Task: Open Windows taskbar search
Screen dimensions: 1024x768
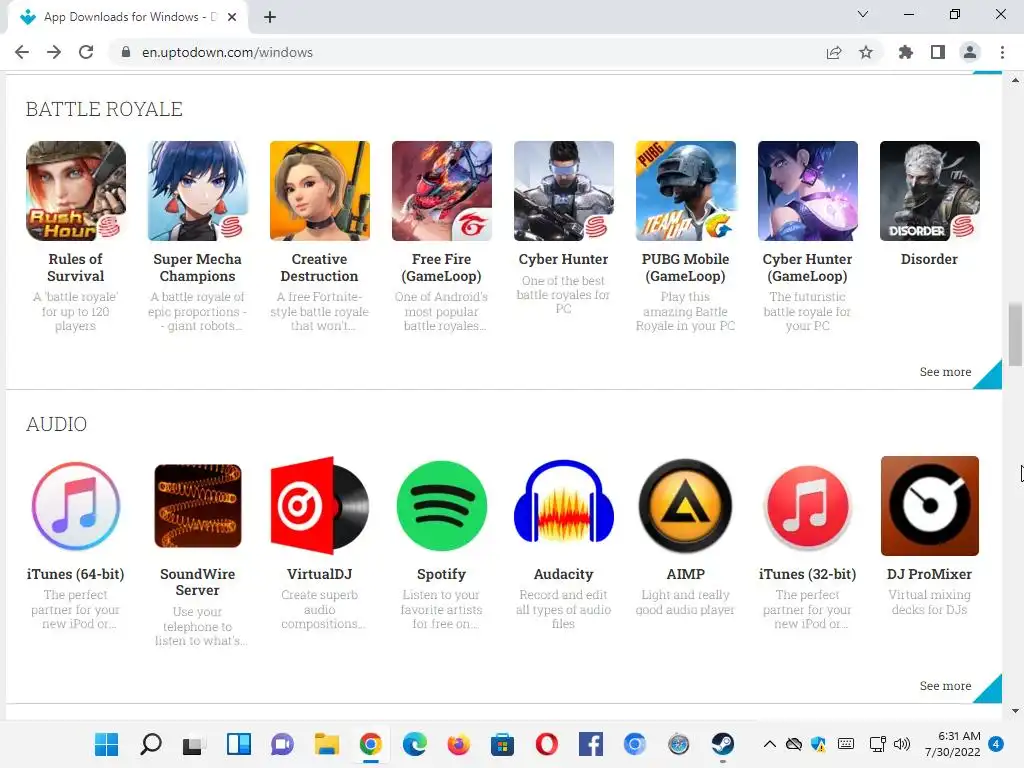Action: pos(151,744)
